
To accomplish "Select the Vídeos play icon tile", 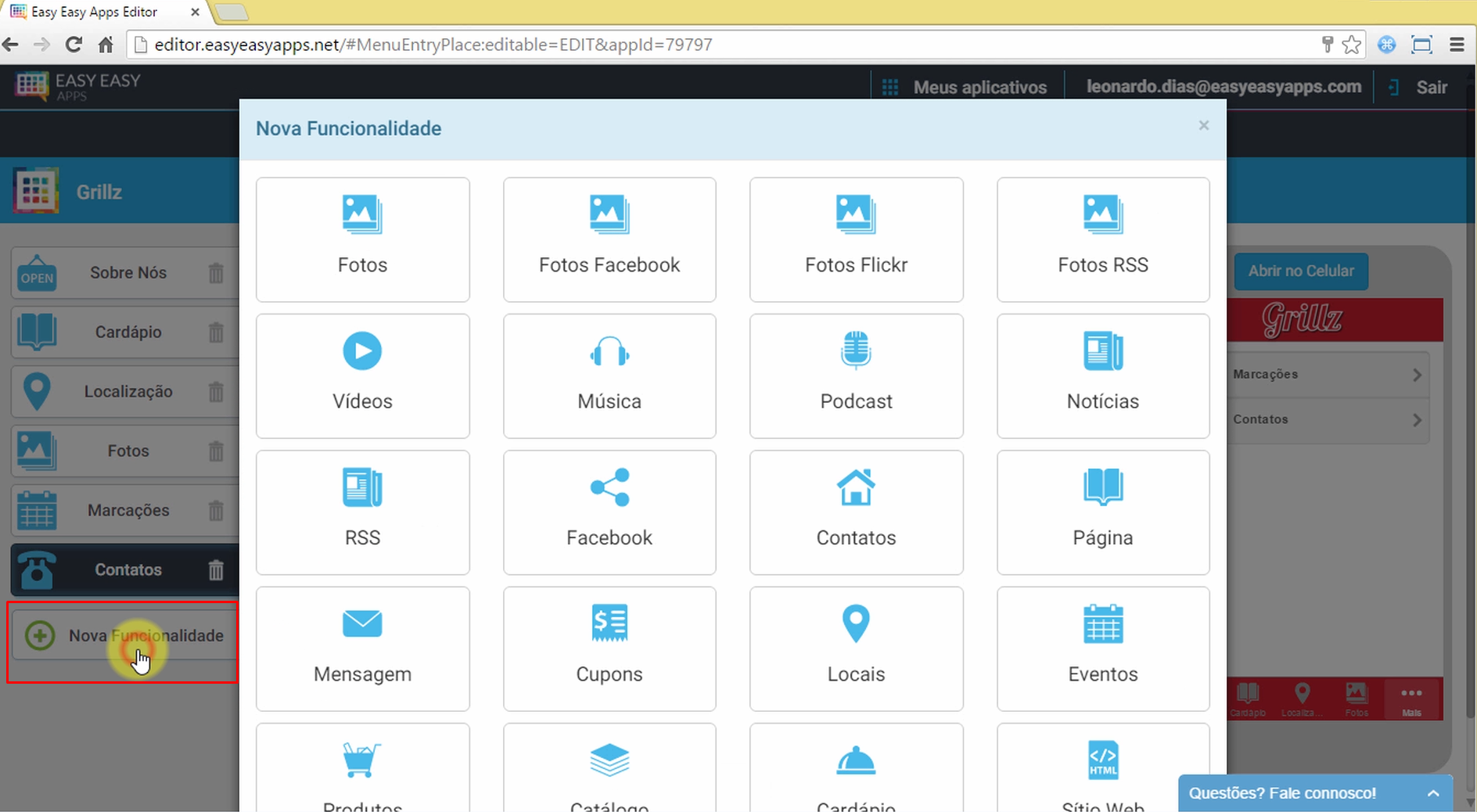I will (x=362, y=351).
